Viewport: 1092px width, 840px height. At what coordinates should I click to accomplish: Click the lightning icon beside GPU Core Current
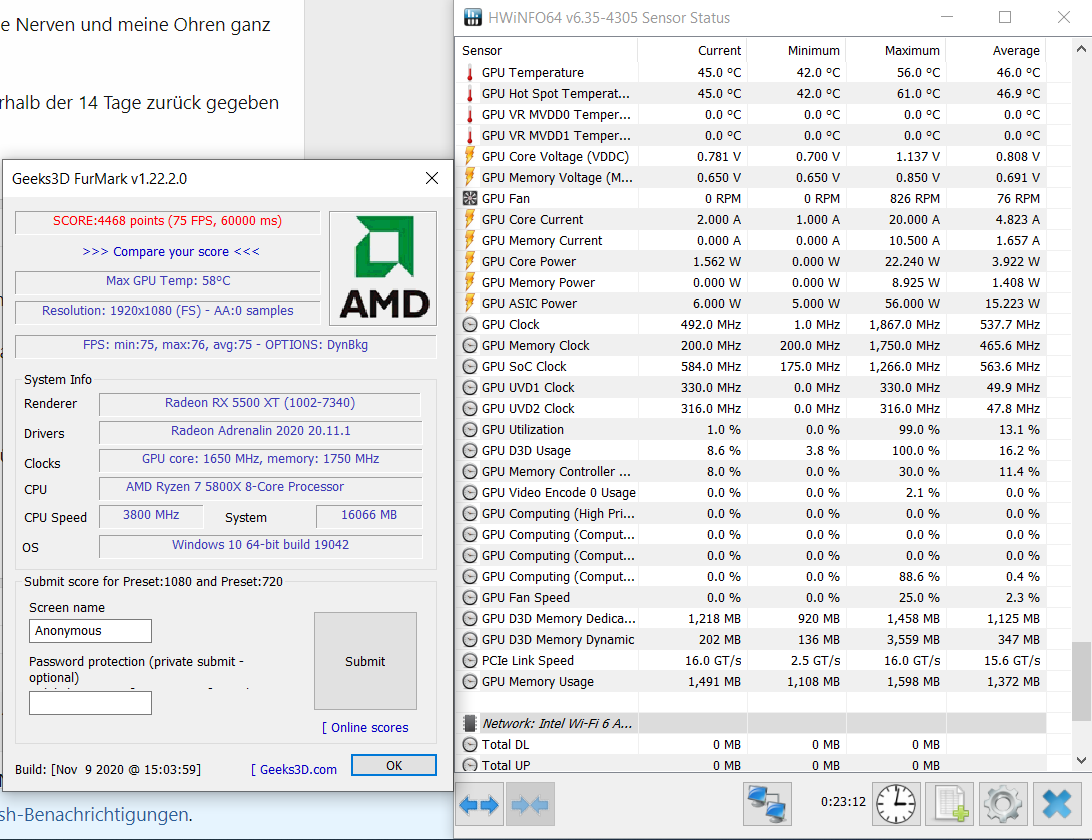tap(470, 219)
